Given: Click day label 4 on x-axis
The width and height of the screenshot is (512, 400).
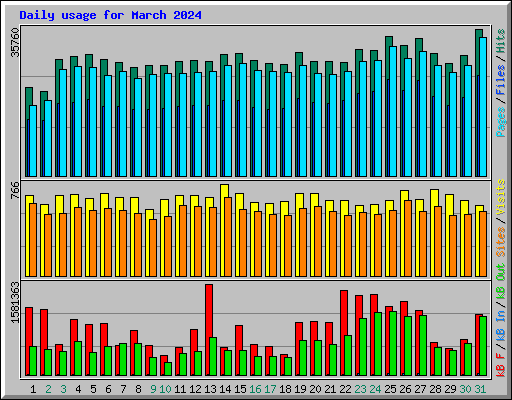Looking at the screenshot, I should [78, 389].
